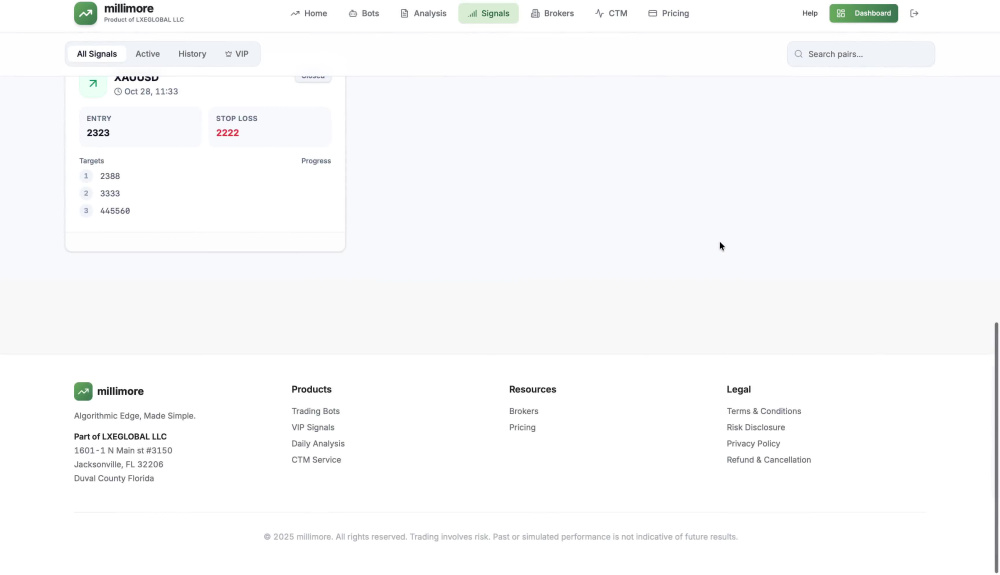Viewport: 1000px width, 575px height.
Task: Open the Bots nav item
Action: point(364,13)
